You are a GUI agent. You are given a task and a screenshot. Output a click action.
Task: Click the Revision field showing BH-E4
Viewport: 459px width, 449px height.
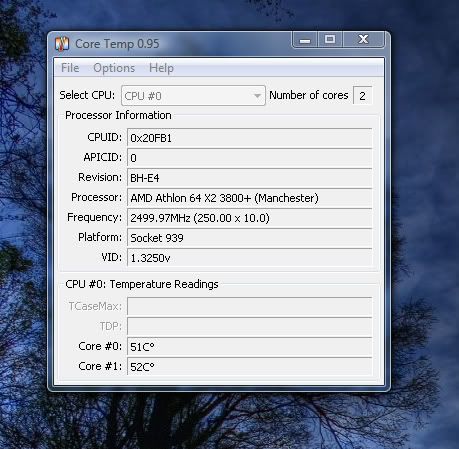(249, 178)
